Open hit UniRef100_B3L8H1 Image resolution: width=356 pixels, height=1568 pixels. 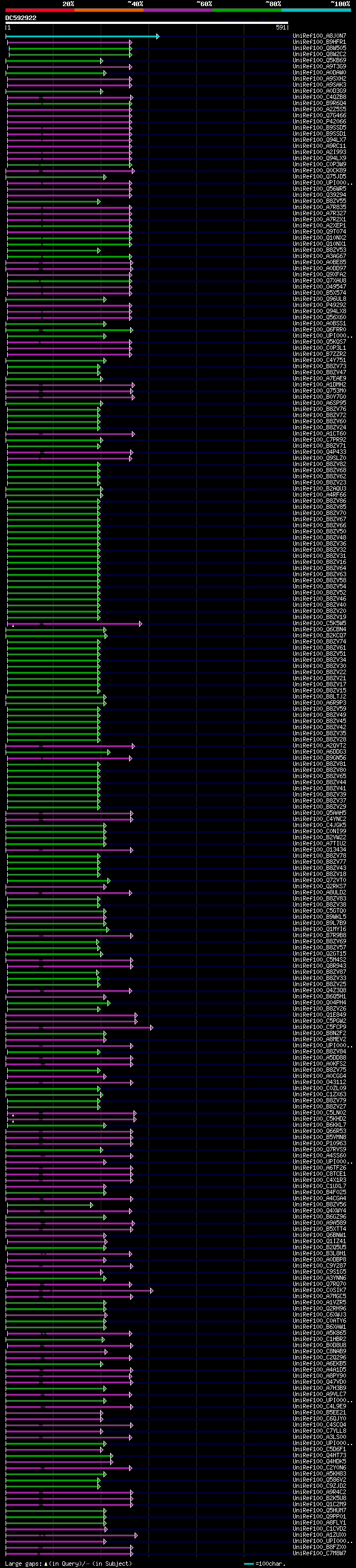click(x=319, y=1253)
